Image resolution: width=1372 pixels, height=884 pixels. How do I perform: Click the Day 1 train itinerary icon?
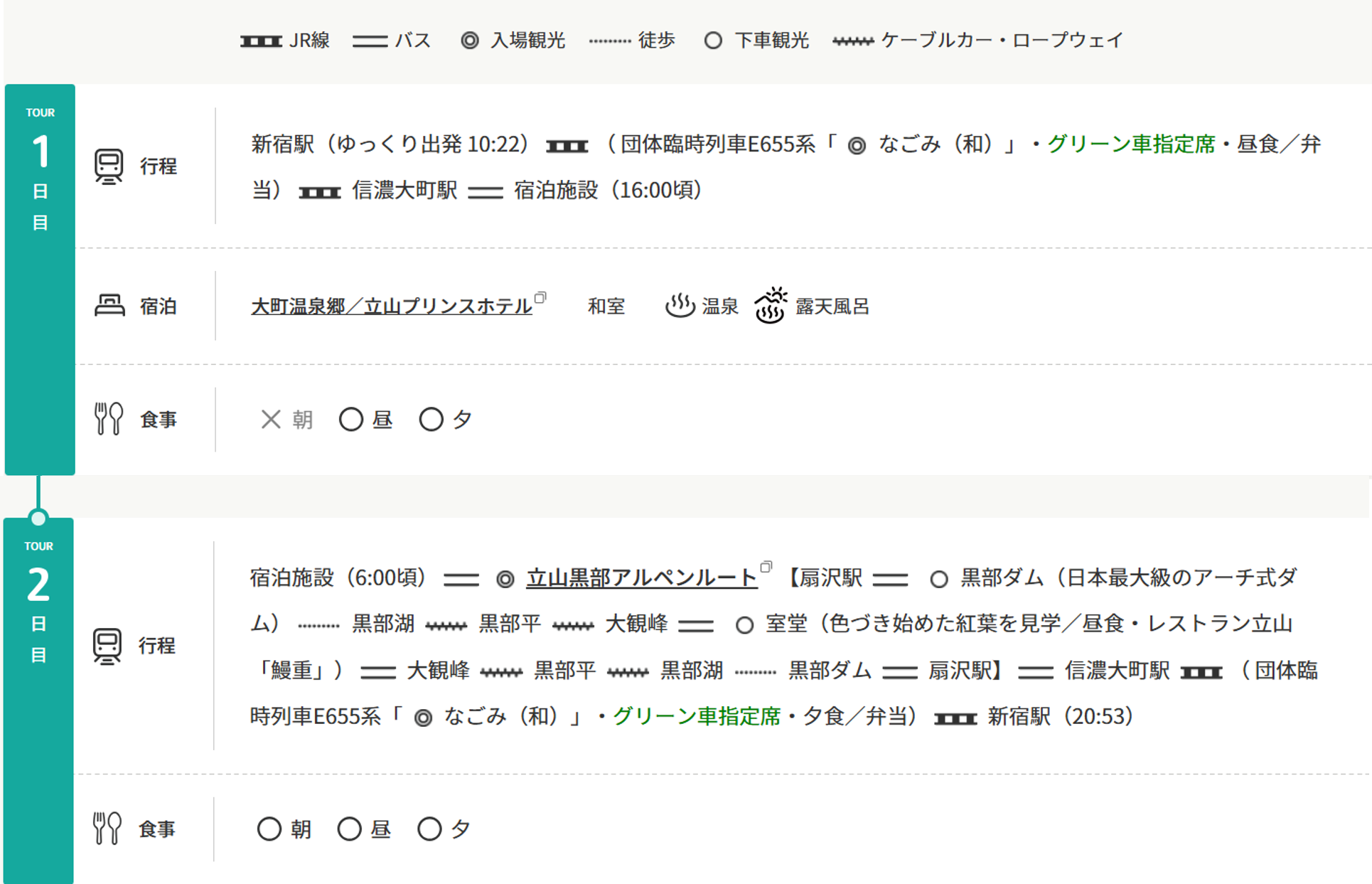[x=109, y=166]
